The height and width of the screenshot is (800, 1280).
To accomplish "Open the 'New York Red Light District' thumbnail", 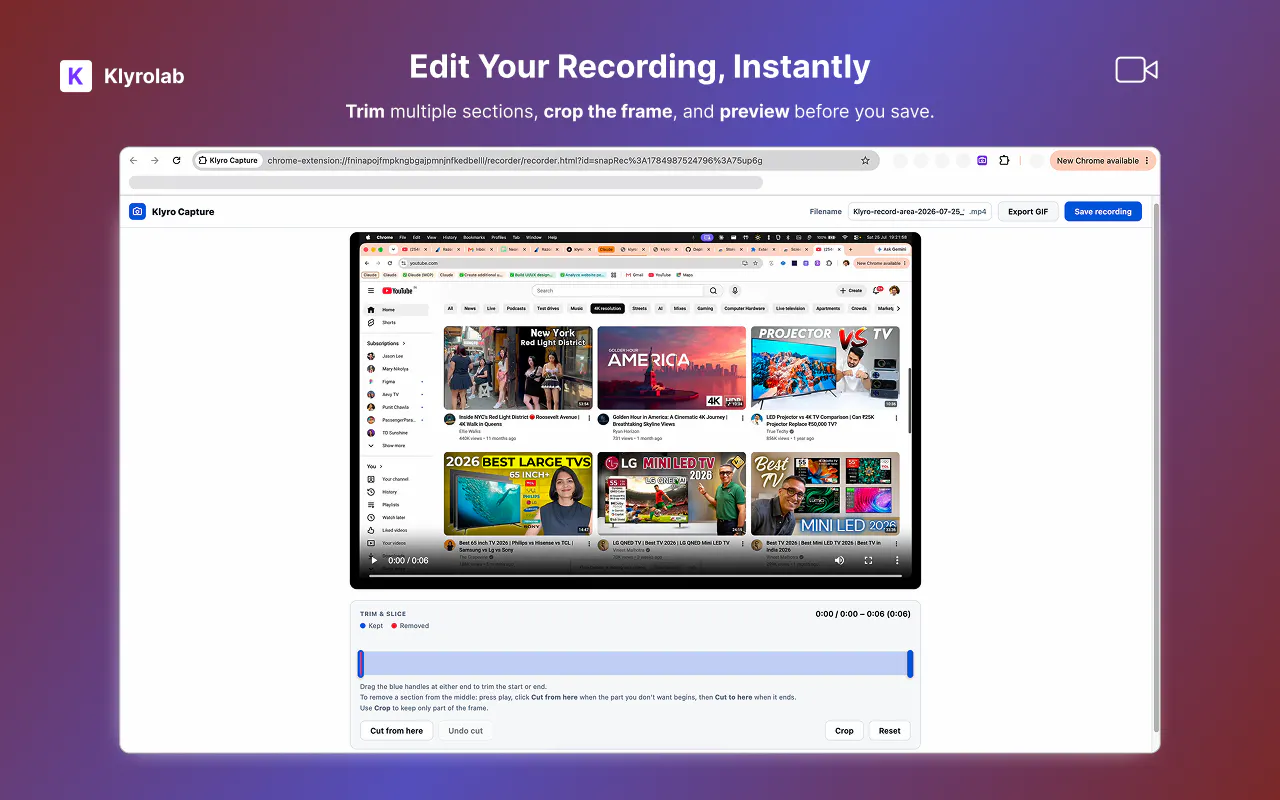I will [x=518, y=368].
